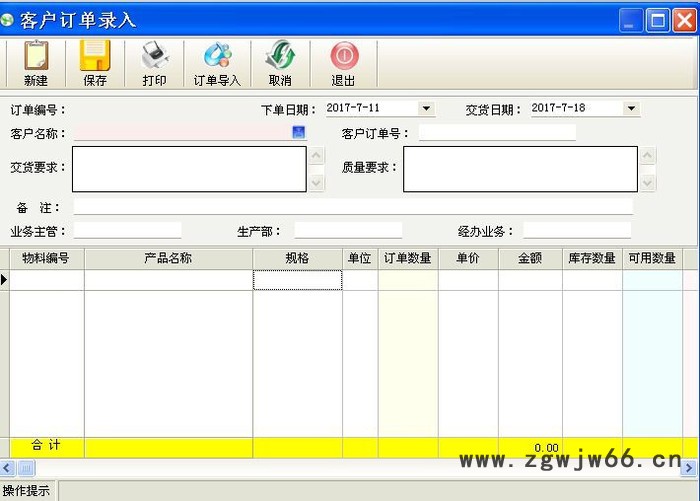This screenshot has width=700, height=501.
Task: Click the 客户订单号 input field
Action: [497, 133]
